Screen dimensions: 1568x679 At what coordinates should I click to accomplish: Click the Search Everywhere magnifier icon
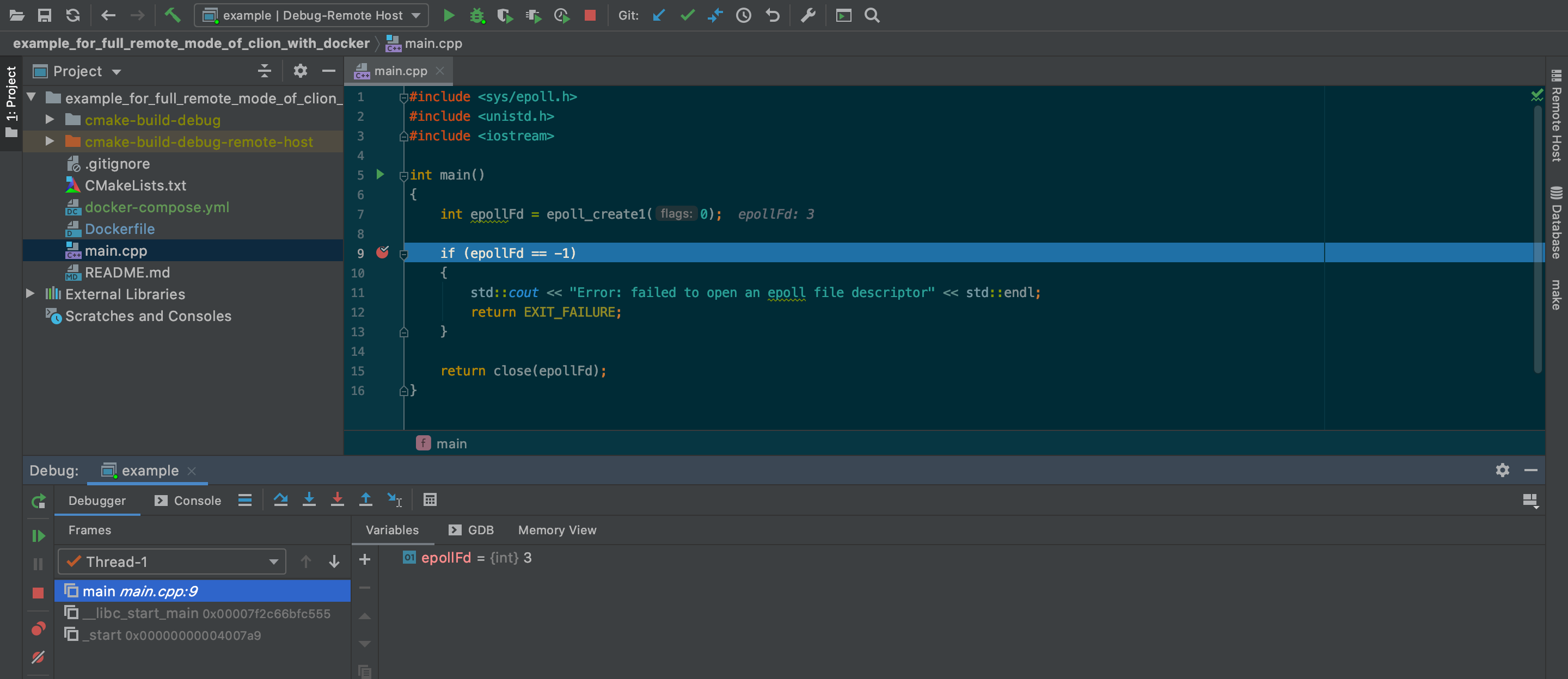click(872, 15)
